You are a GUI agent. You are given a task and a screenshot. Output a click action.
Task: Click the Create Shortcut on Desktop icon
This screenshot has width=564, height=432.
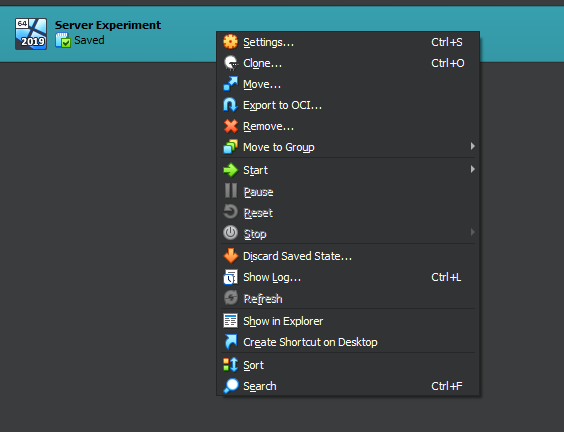(x=230, y=342)
